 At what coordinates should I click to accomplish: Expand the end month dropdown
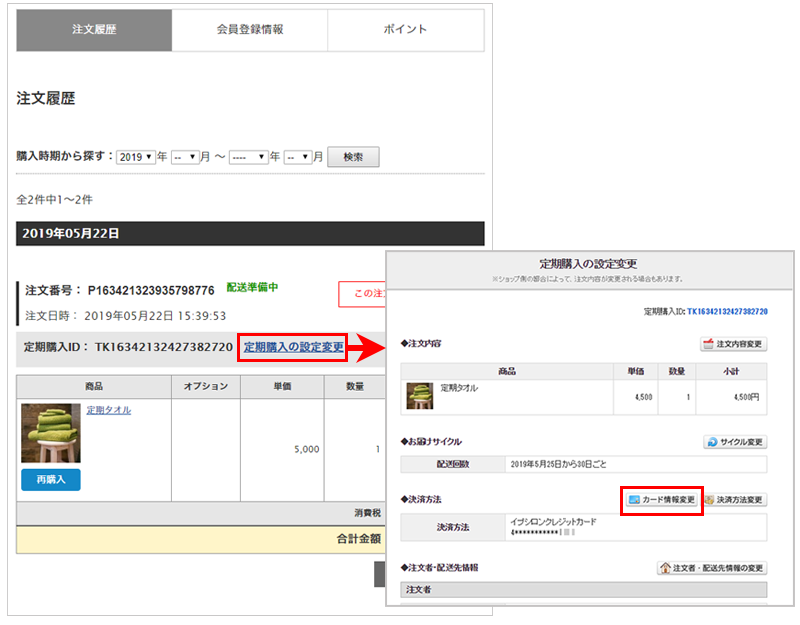coord(298,157)
